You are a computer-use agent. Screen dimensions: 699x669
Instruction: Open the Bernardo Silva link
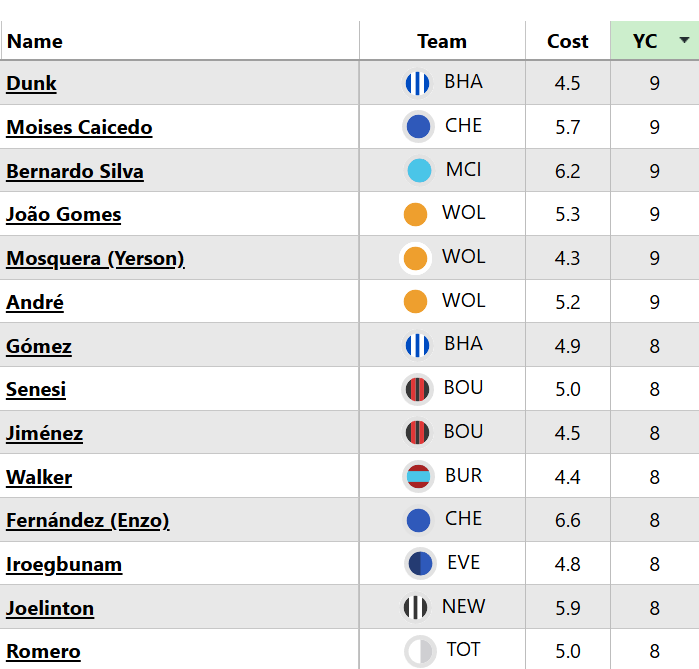tap(75, 172)
